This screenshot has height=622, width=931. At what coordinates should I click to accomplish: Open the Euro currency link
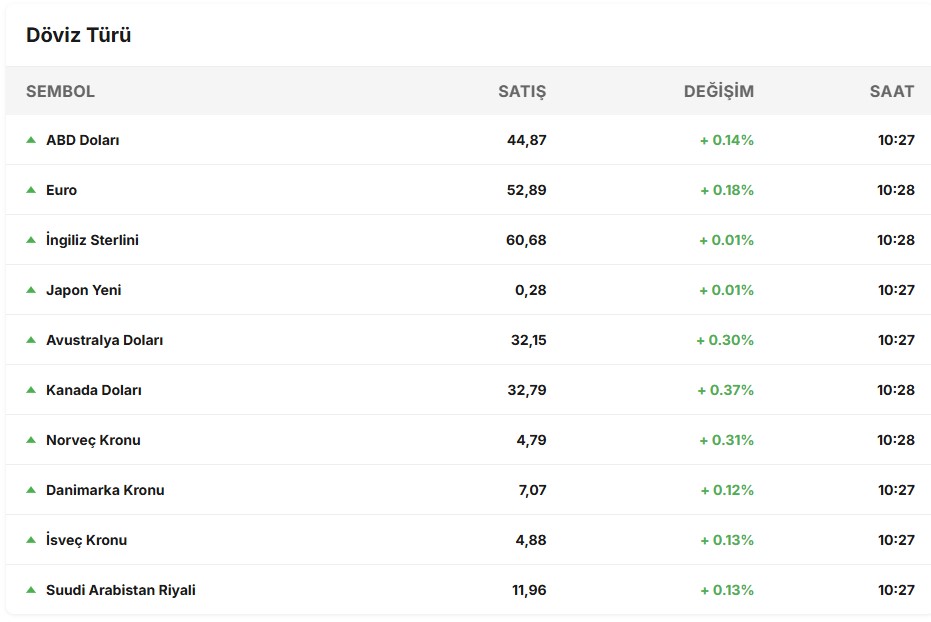click(61, 190)
